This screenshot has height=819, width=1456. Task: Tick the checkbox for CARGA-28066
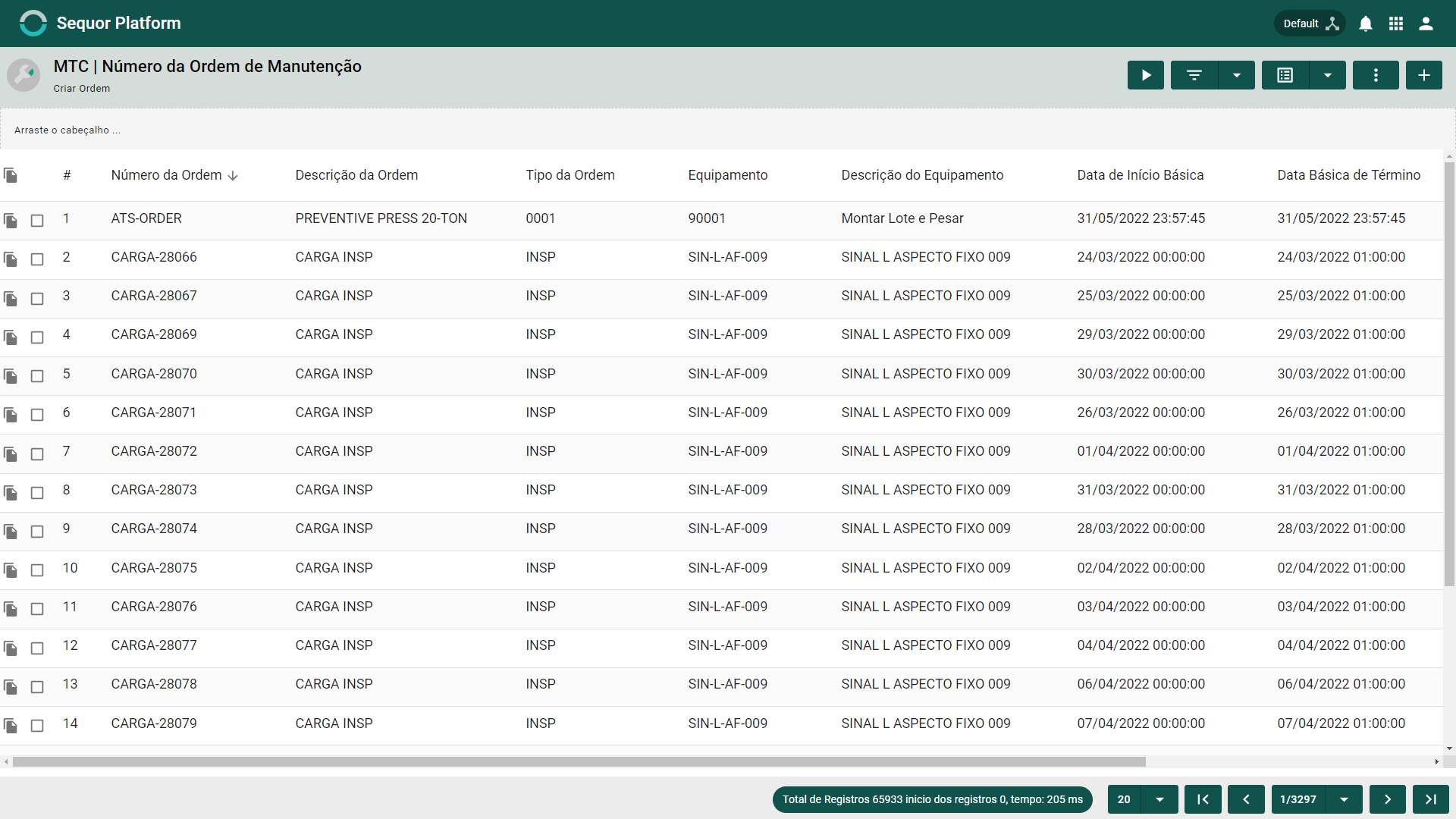37,259
